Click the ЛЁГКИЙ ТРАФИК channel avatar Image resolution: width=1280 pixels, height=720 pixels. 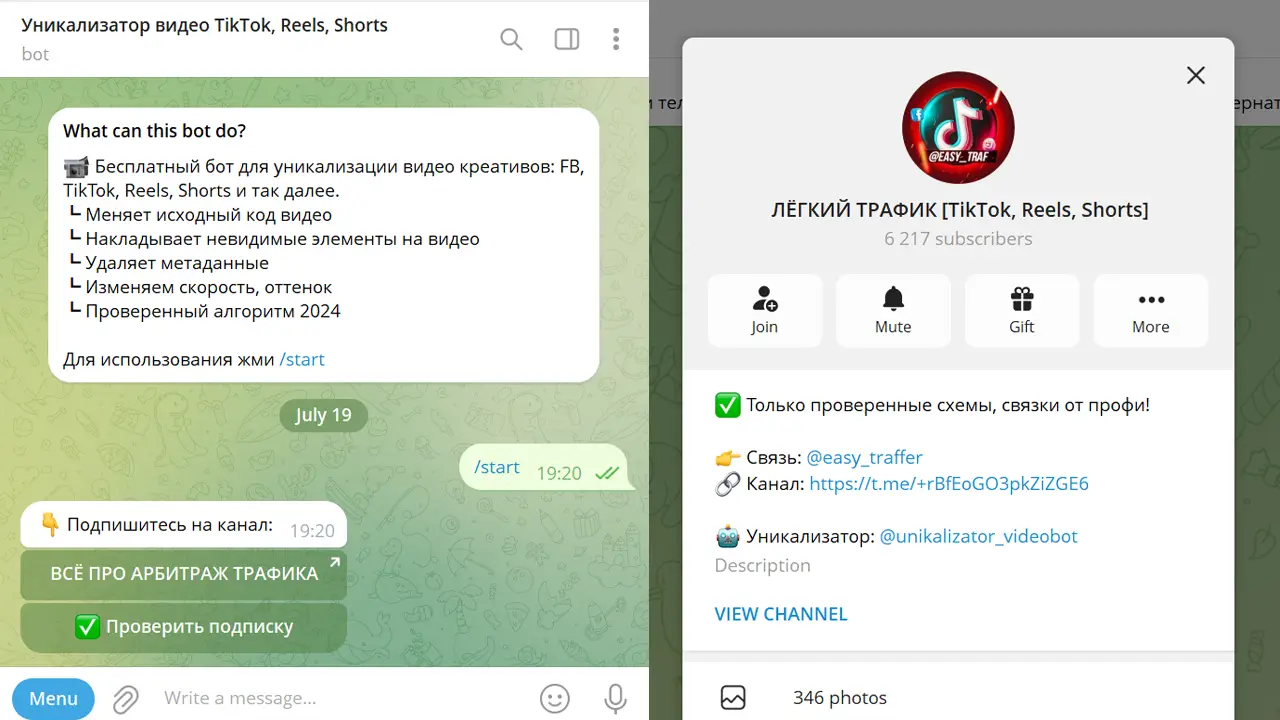pyautogui.click(x=958, y=128)
